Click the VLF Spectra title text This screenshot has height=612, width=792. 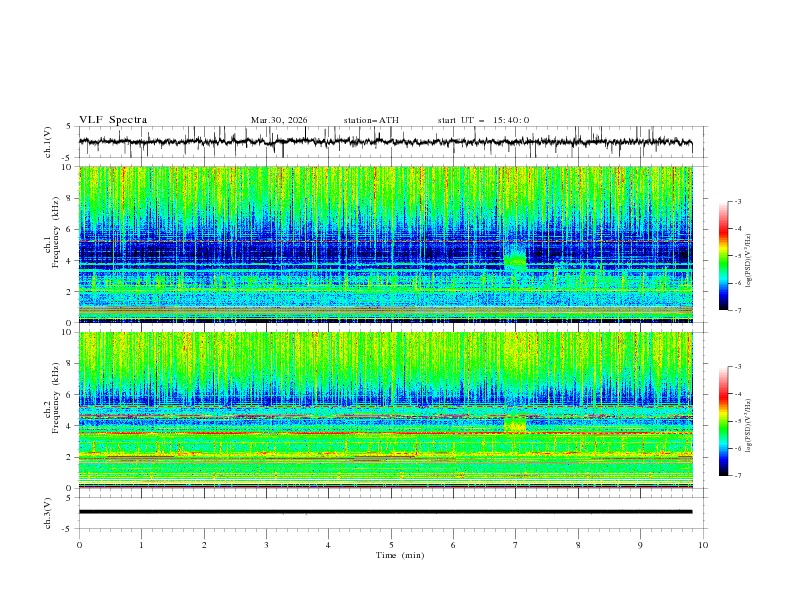coord(113,120)
